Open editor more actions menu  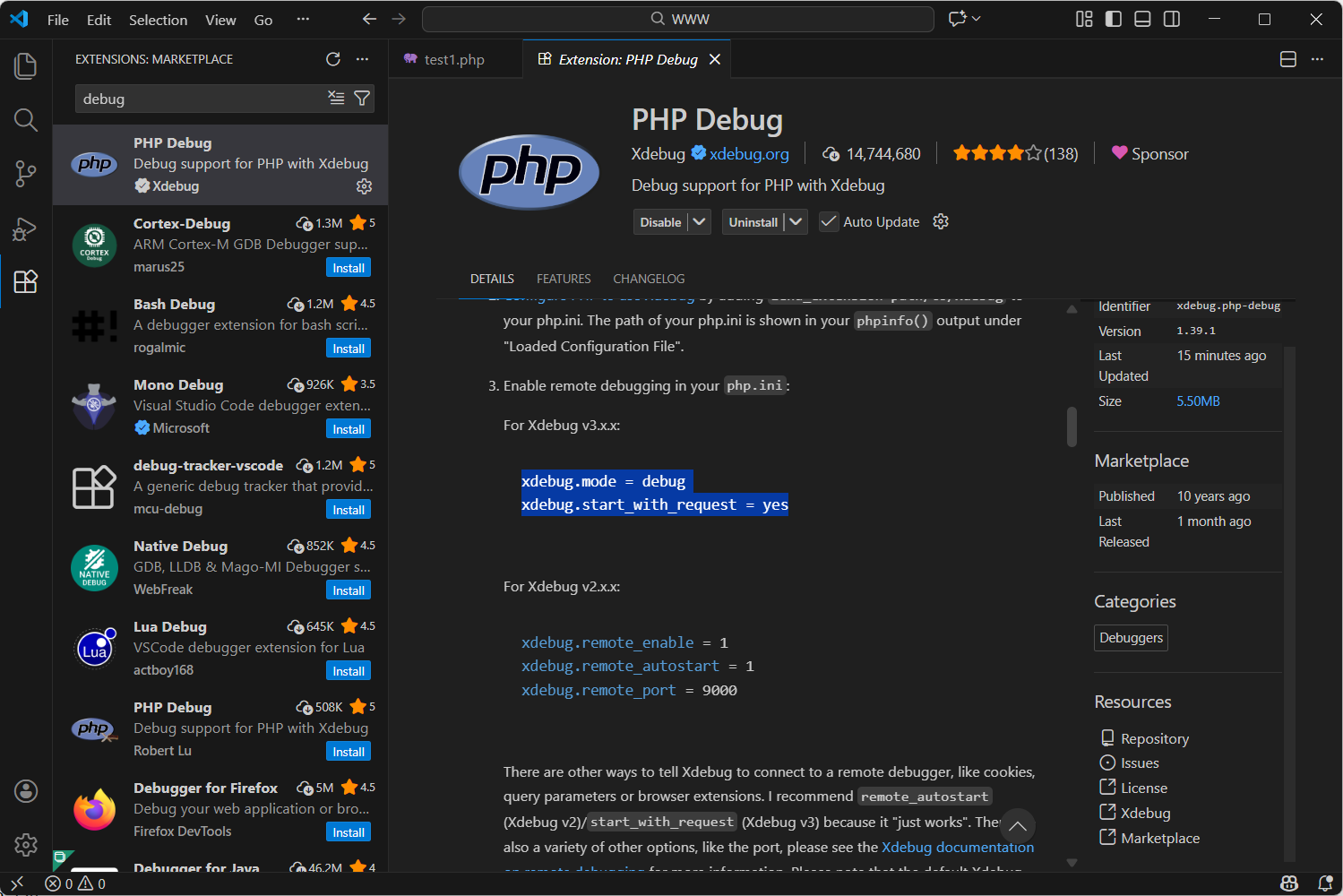[x=1317, y=59]
